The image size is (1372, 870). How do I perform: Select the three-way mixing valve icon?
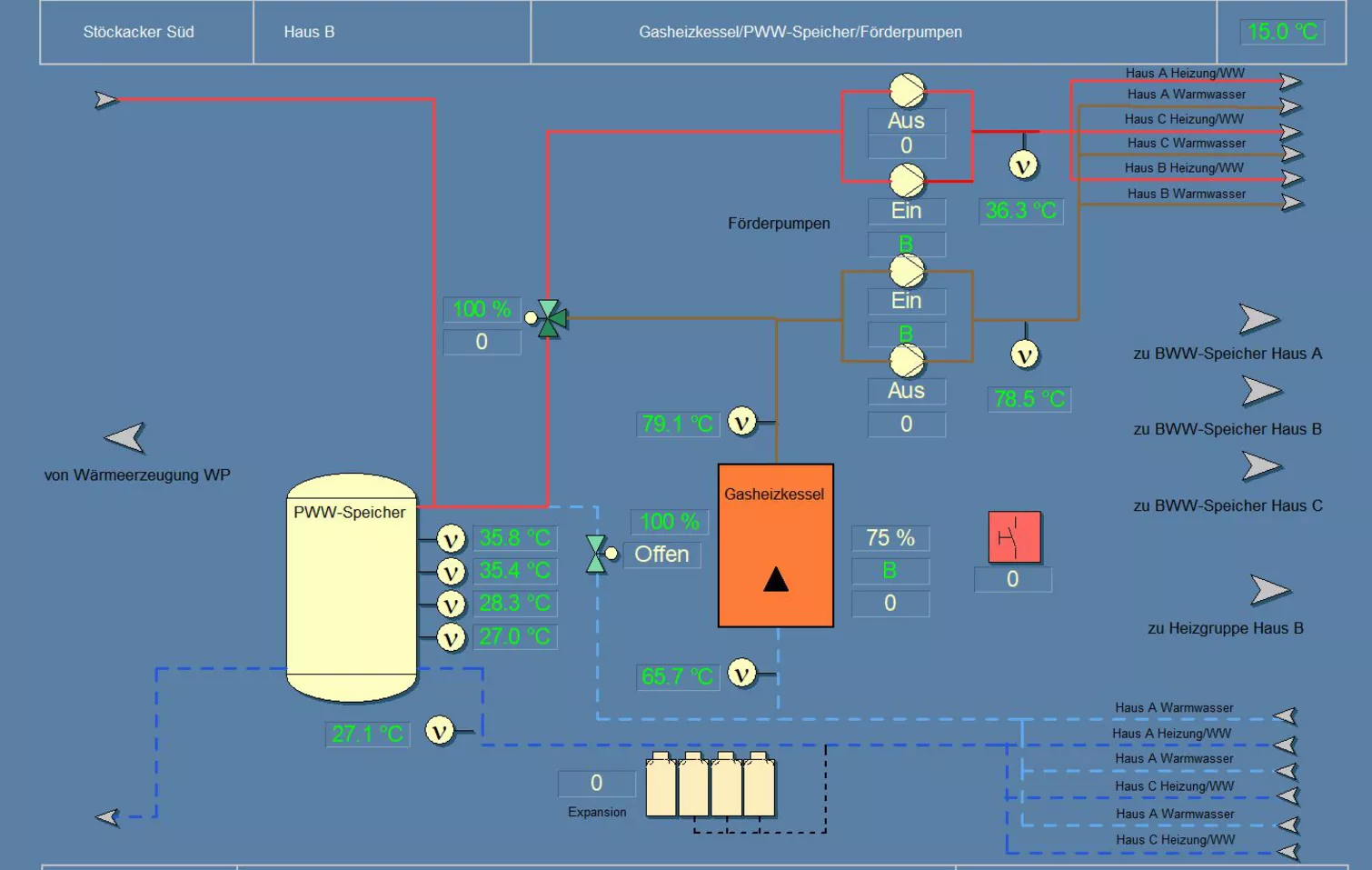pos(549,319)
